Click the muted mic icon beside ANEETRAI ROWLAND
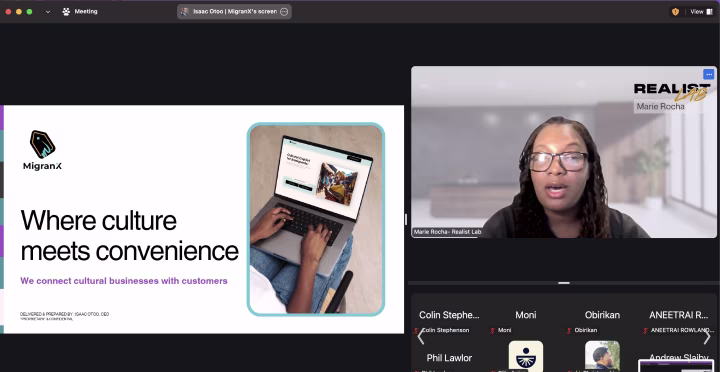Image resolution: width=720 pixels, height=372 pixels. coord(646,330)
